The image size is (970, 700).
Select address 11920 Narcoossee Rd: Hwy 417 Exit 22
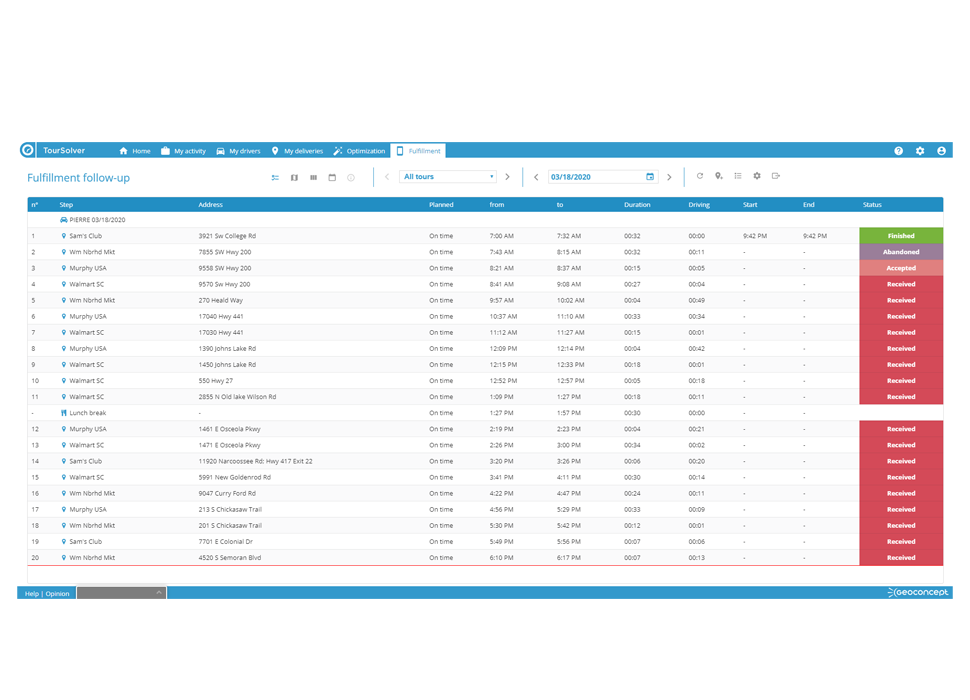[x=255, y=461]
